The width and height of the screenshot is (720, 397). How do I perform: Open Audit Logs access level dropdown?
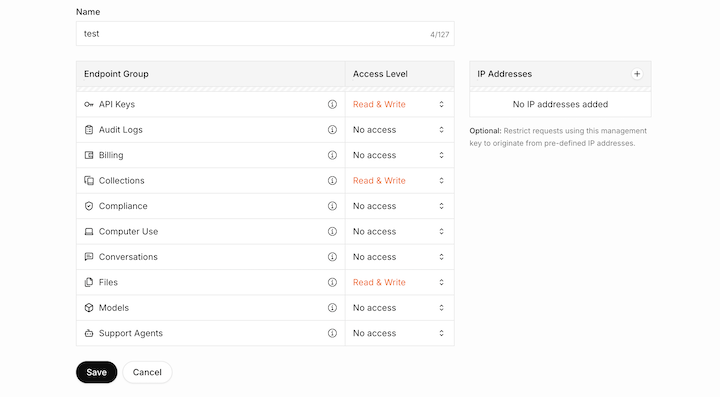[399, 130]
